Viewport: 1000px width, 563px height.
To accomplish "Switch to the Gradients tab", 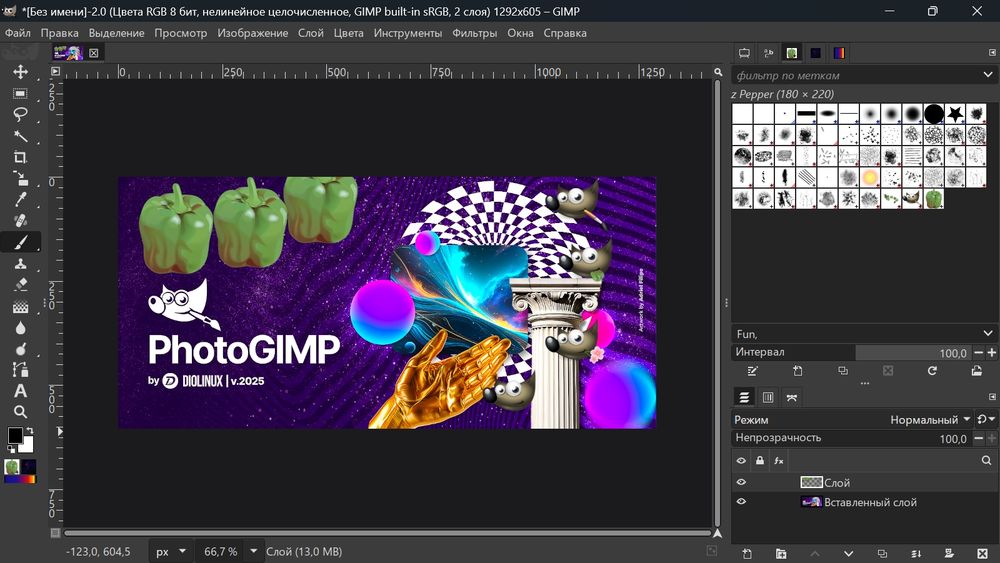I will 839,53.
